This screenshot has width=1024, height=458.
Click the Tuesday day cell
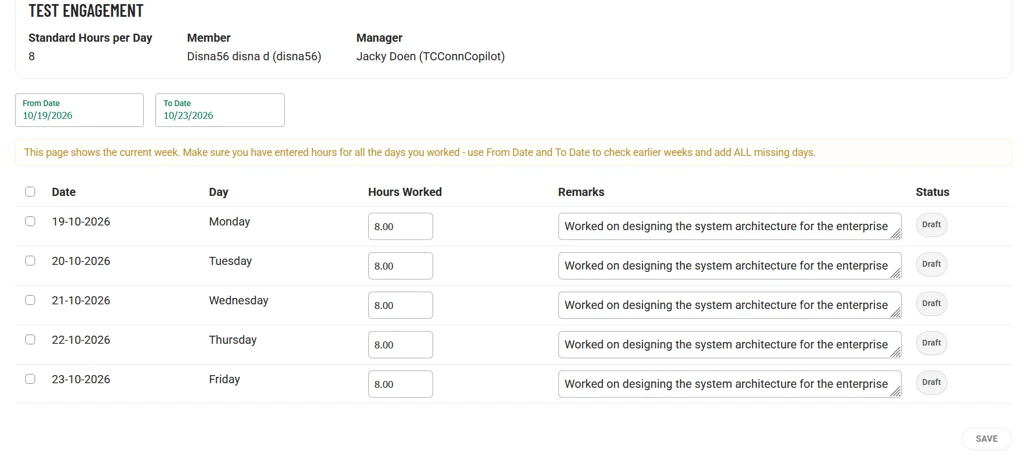tap(231, 261)
